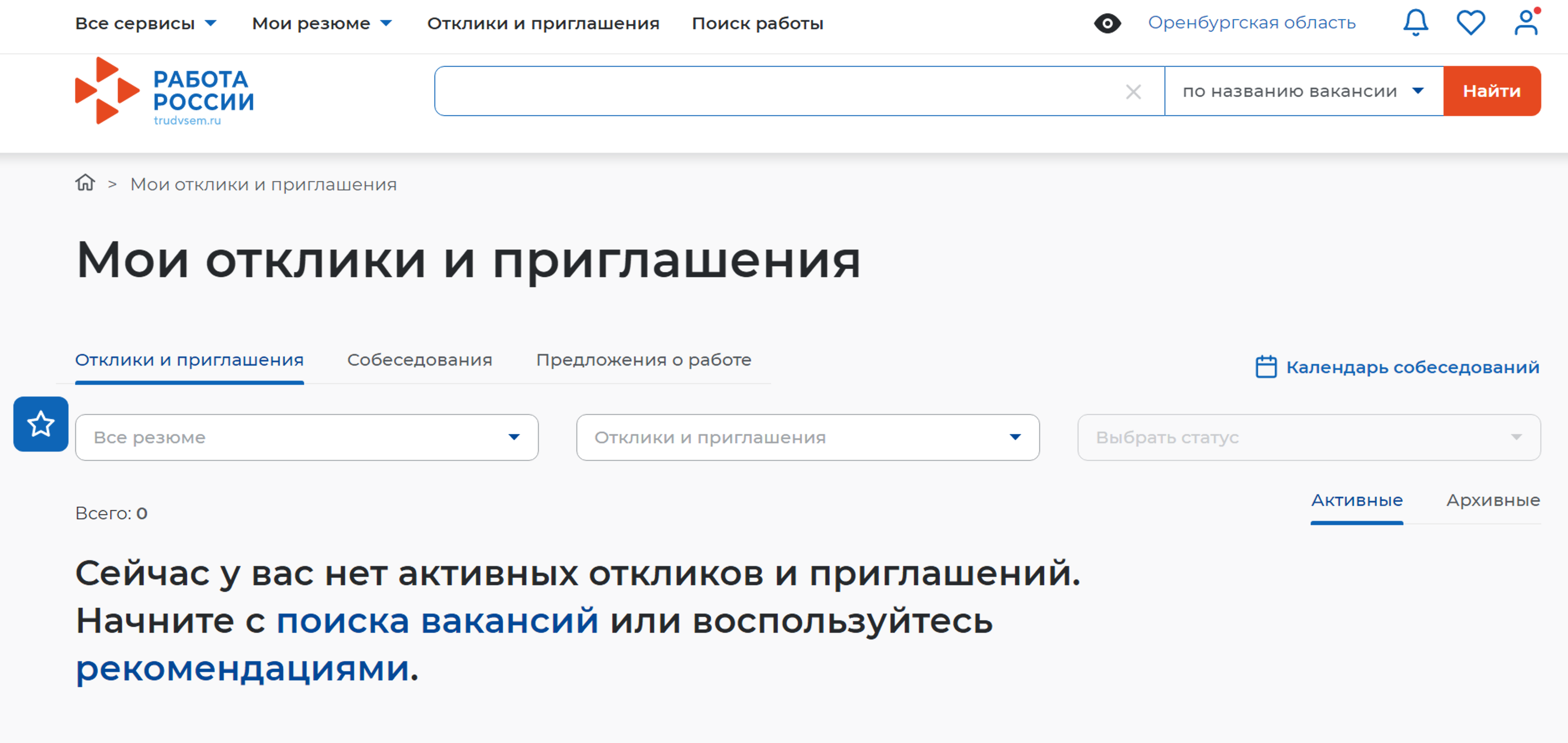The height and width of the screenshot is (743, 1568).
Task: Open favorites via the heart icon
Action: pos(1471,23)
